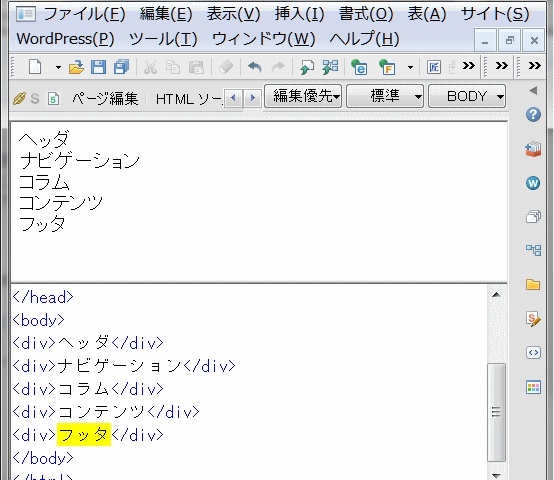Expand the browser preview dropdown arrow
Screen dimensions: 554x480
coord(410,67)
